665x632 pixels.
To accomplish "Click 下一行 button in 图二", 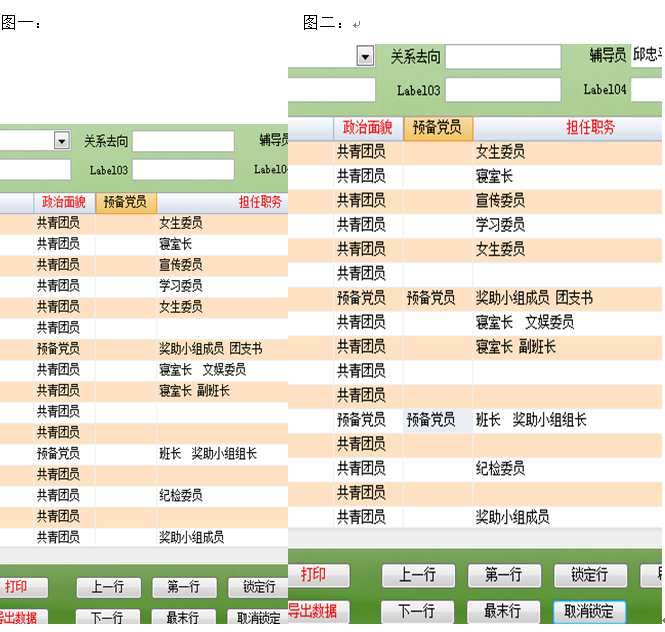I will (x=417, y=612).
